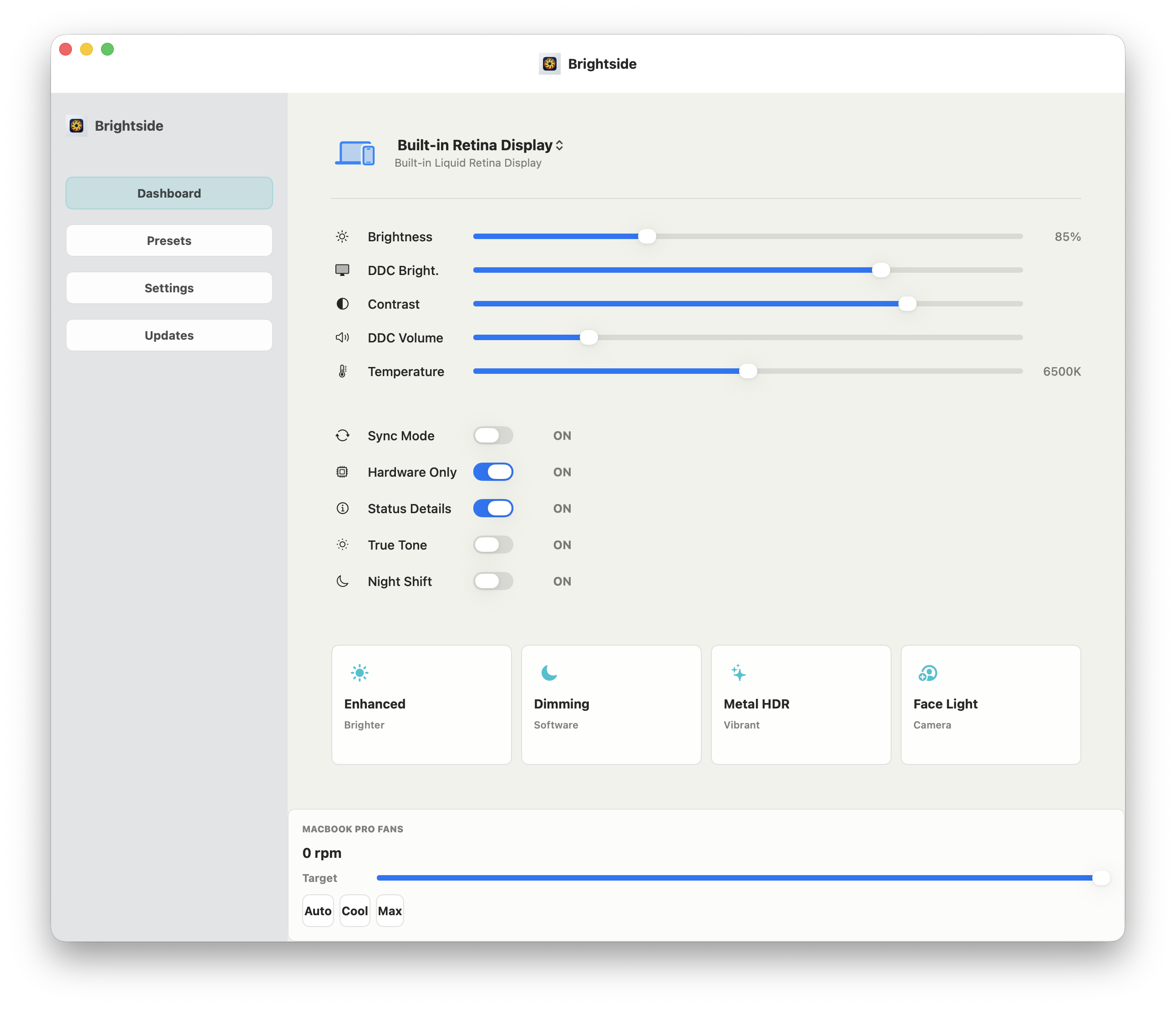Click the Contrast slider handle
The image size is (1176, 1009).
tap(907, 304)
